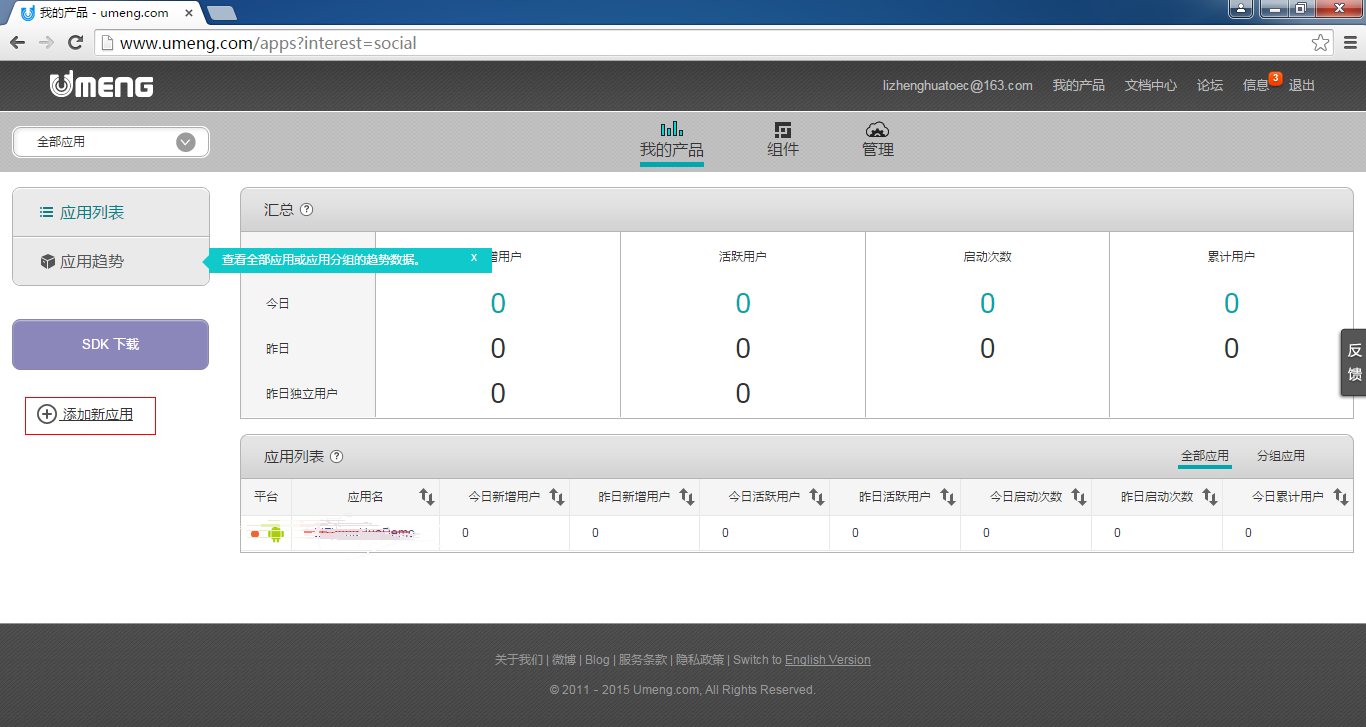Open the 组件 components tab
Image resolution: width=1366 pixels, height=727 pixels.
coord(783,141)
